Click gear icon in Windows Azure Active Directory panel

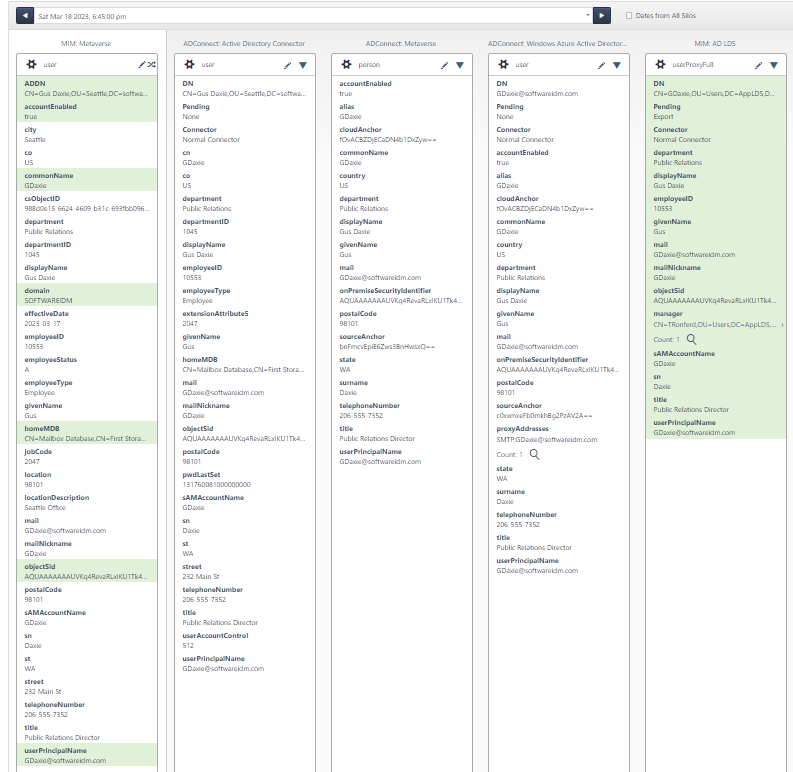coord(503,64)
